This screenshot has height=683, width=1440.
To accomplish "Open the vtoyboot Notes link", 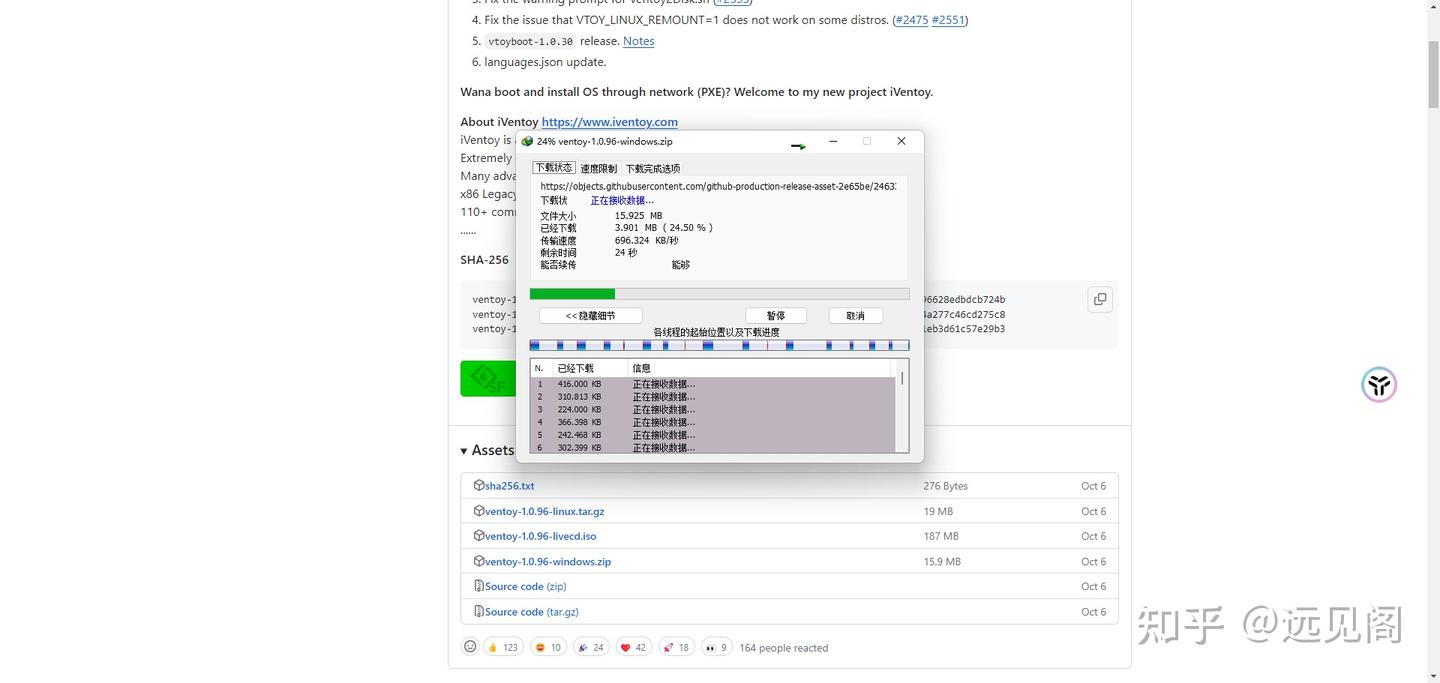I will pos(638,41).
